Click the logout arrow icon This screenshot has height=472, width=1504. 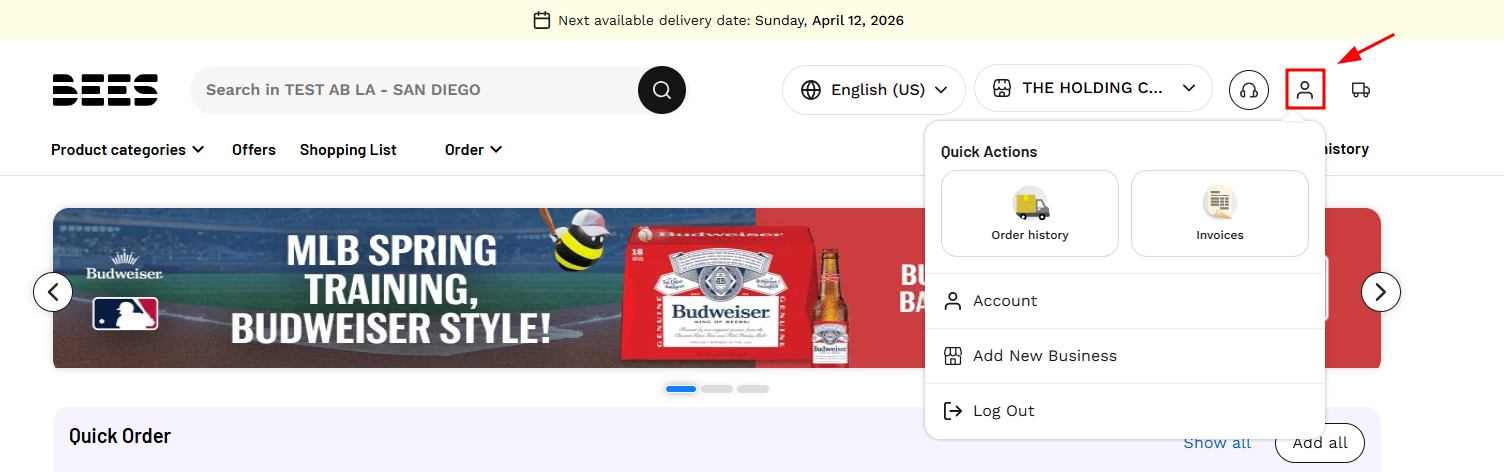(953, 411)
